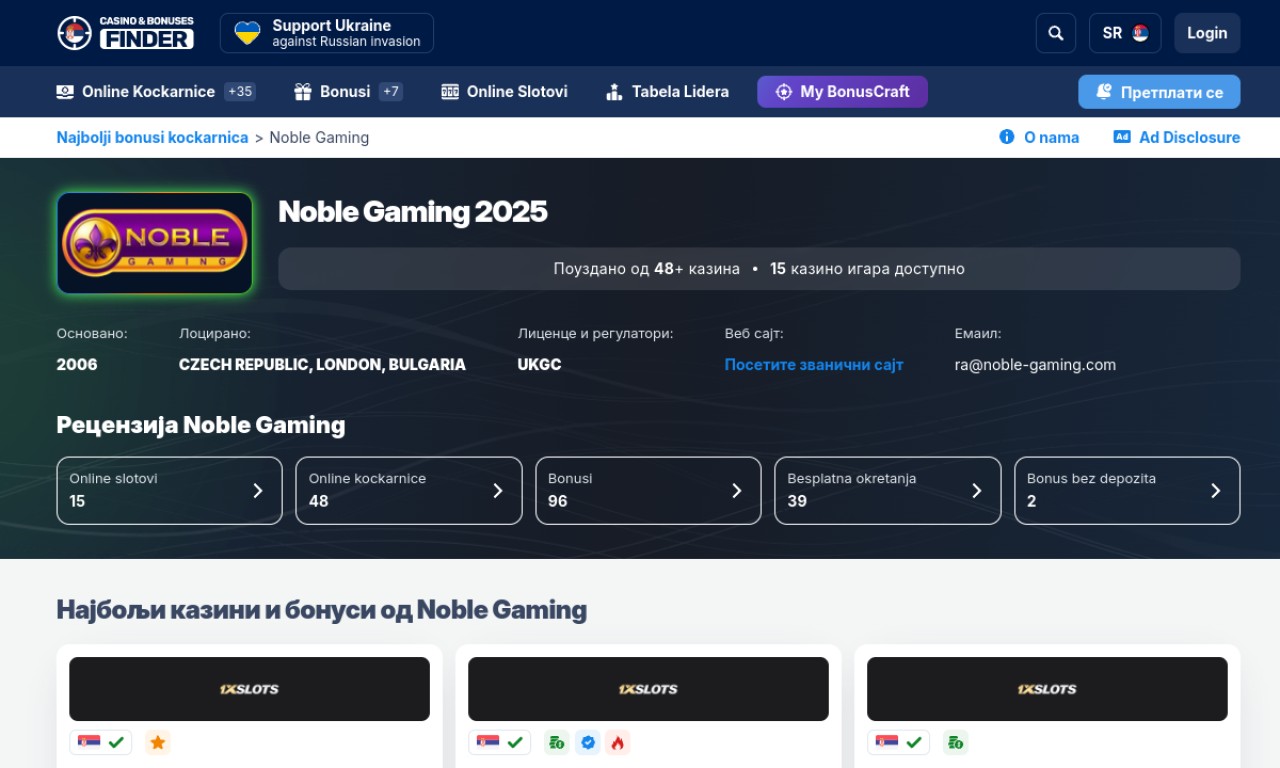Click the O nama info icon
Viewport: 1280px width, 768px height.
pos(1007,137)
